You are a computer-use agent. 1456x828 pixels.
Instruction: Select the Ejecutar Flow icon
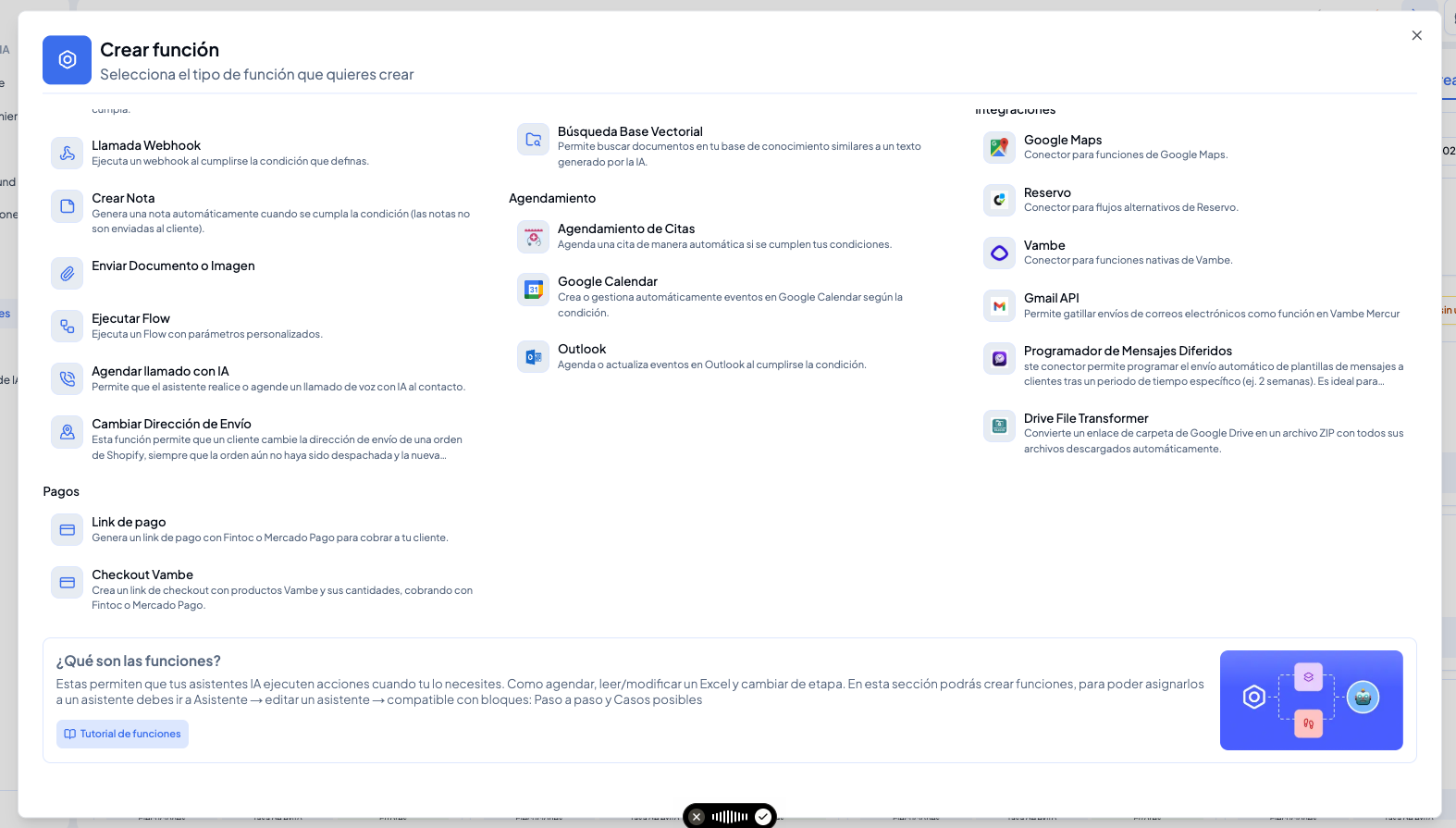pyautogui.click(x=68, y=327)
